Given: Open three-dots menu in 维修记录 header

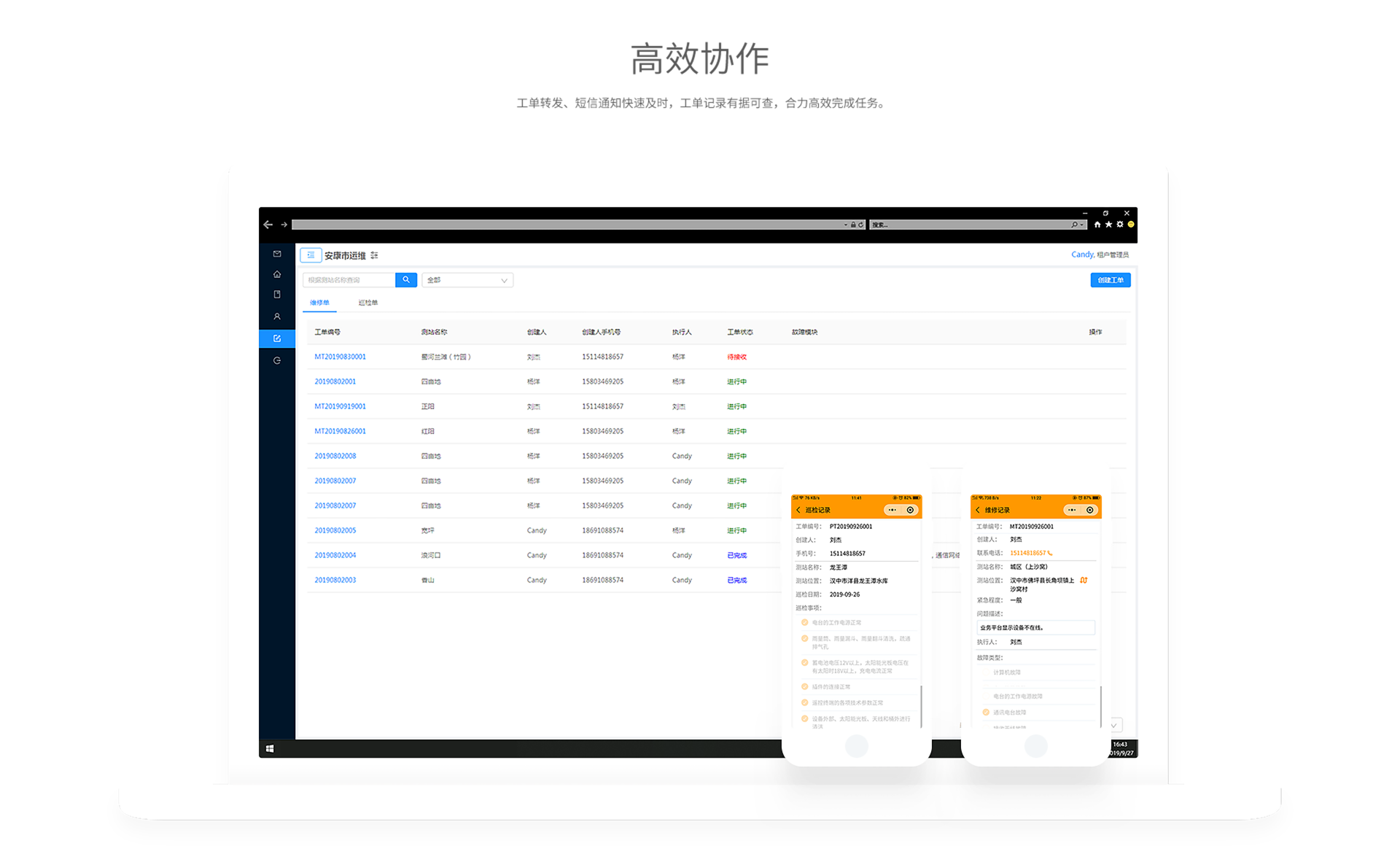Looking at the screenshot, I should click(1072, 510).
